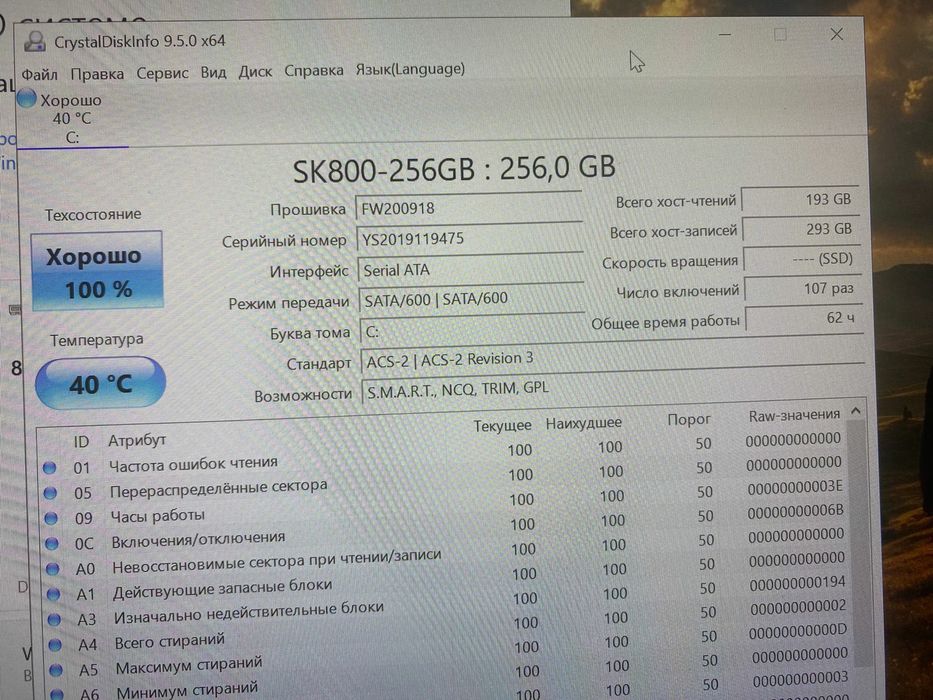This screenshot has height=700, width=933.
Task: Click status dot of row 01 Частота ошибок чтения
Action: pyautogui.click(x=49, y=468)
